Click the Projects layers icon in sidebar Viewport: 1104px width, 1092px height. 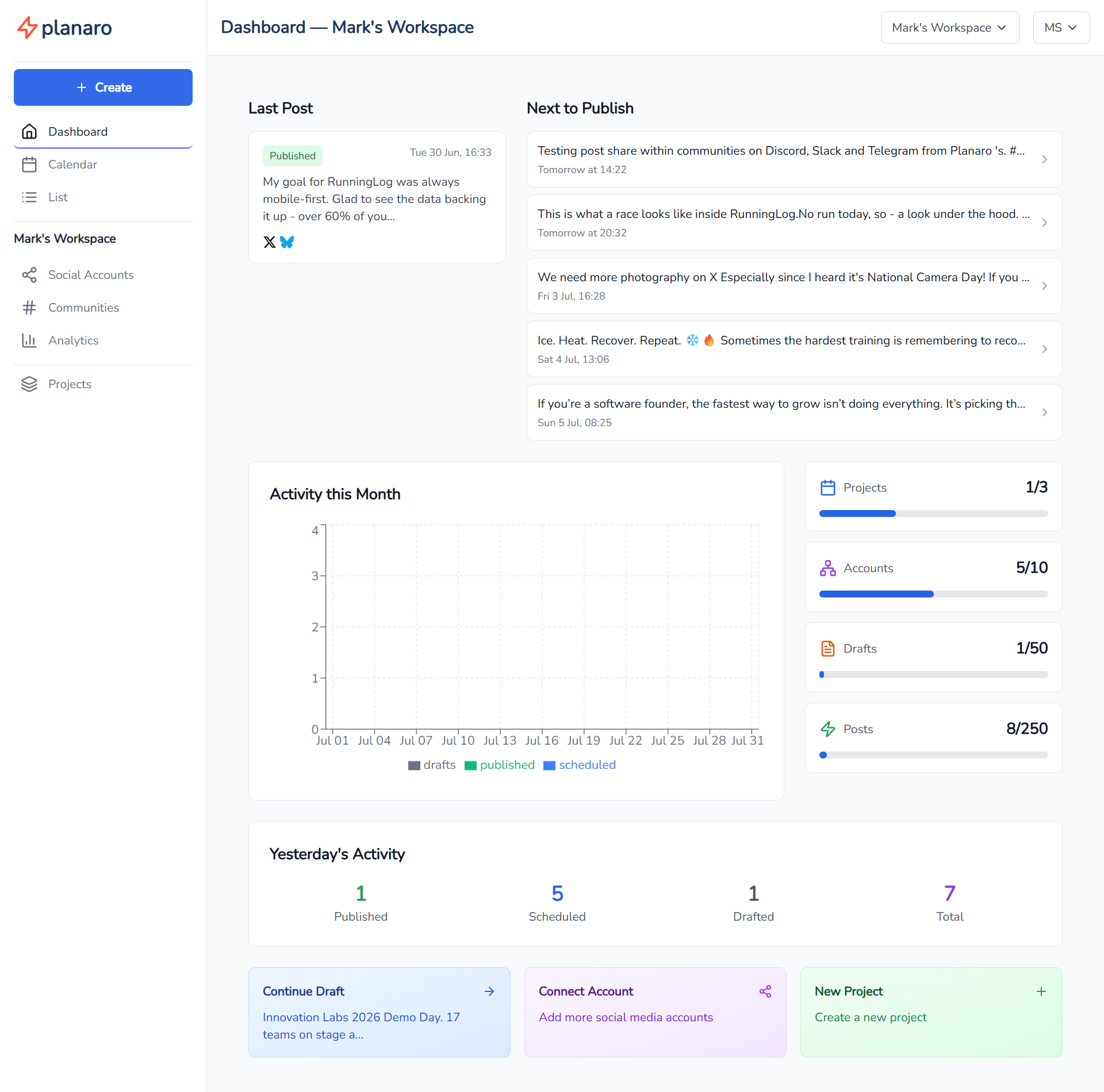point(29,384)
